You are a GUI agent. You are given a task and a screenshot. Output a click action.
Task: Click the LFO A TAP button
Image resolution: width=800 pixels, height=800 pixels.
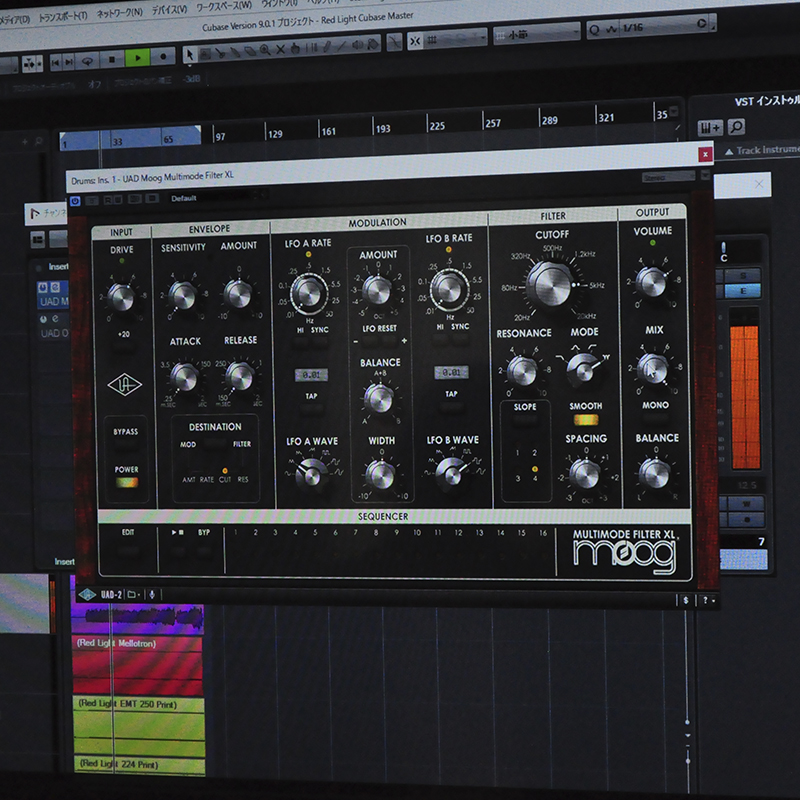[311, 408]
